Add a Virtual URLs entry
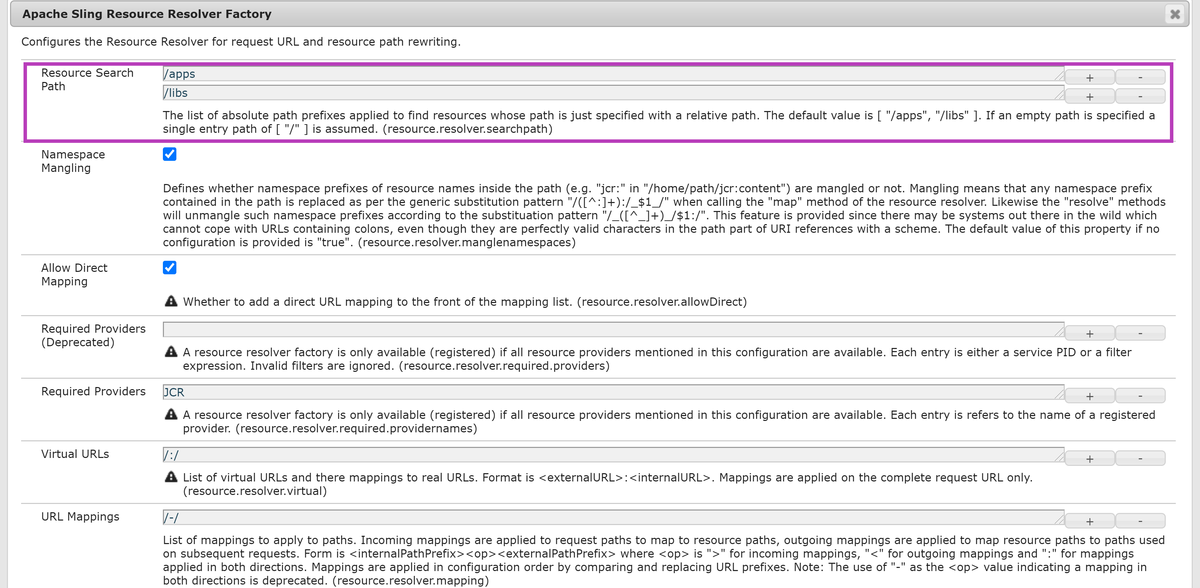This screenshot has height=588, width=1200. click(x=1090, y=459)
